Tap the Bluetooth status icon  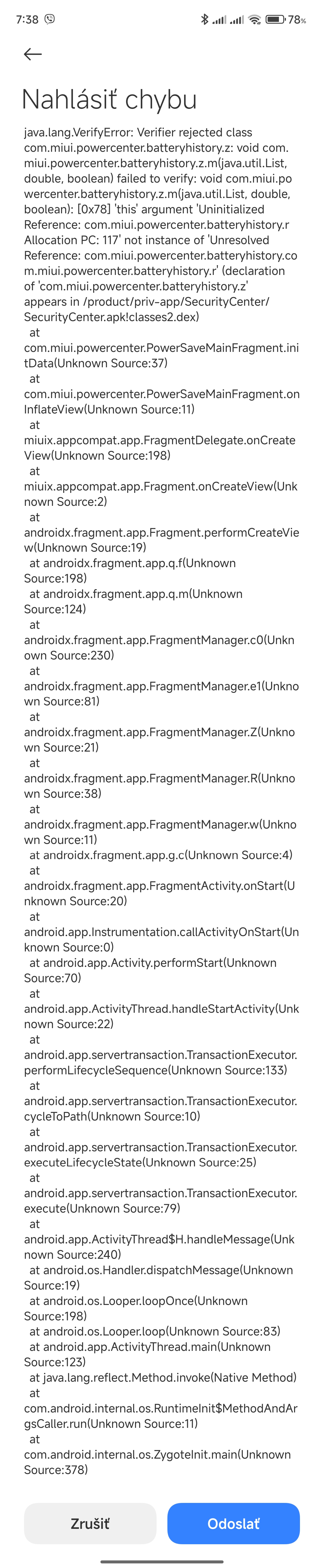click(205, 19)
